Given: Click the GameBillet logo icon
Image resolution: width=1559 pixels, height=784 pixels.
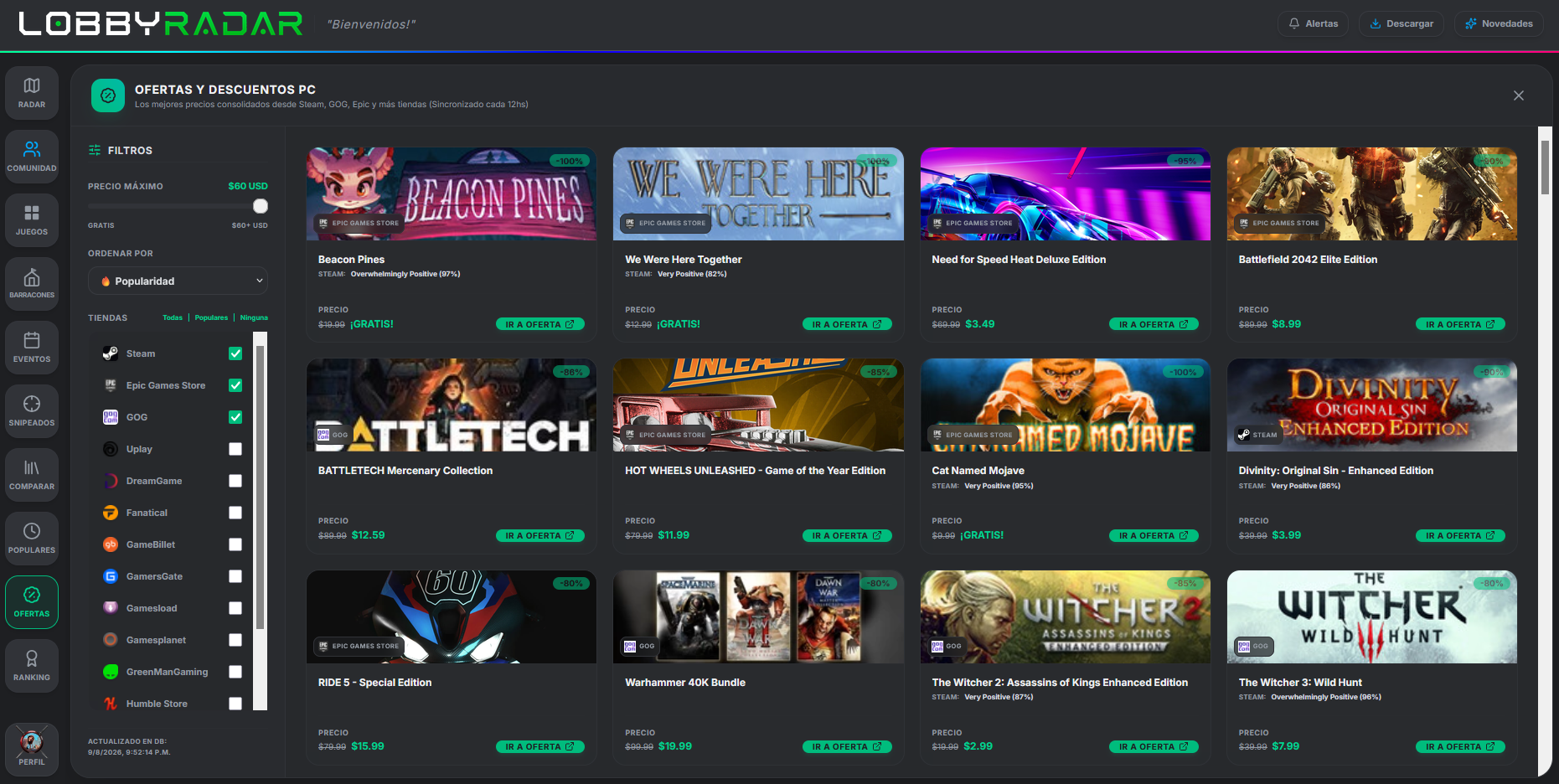Looking at the screenshot, I should [111, 544].
